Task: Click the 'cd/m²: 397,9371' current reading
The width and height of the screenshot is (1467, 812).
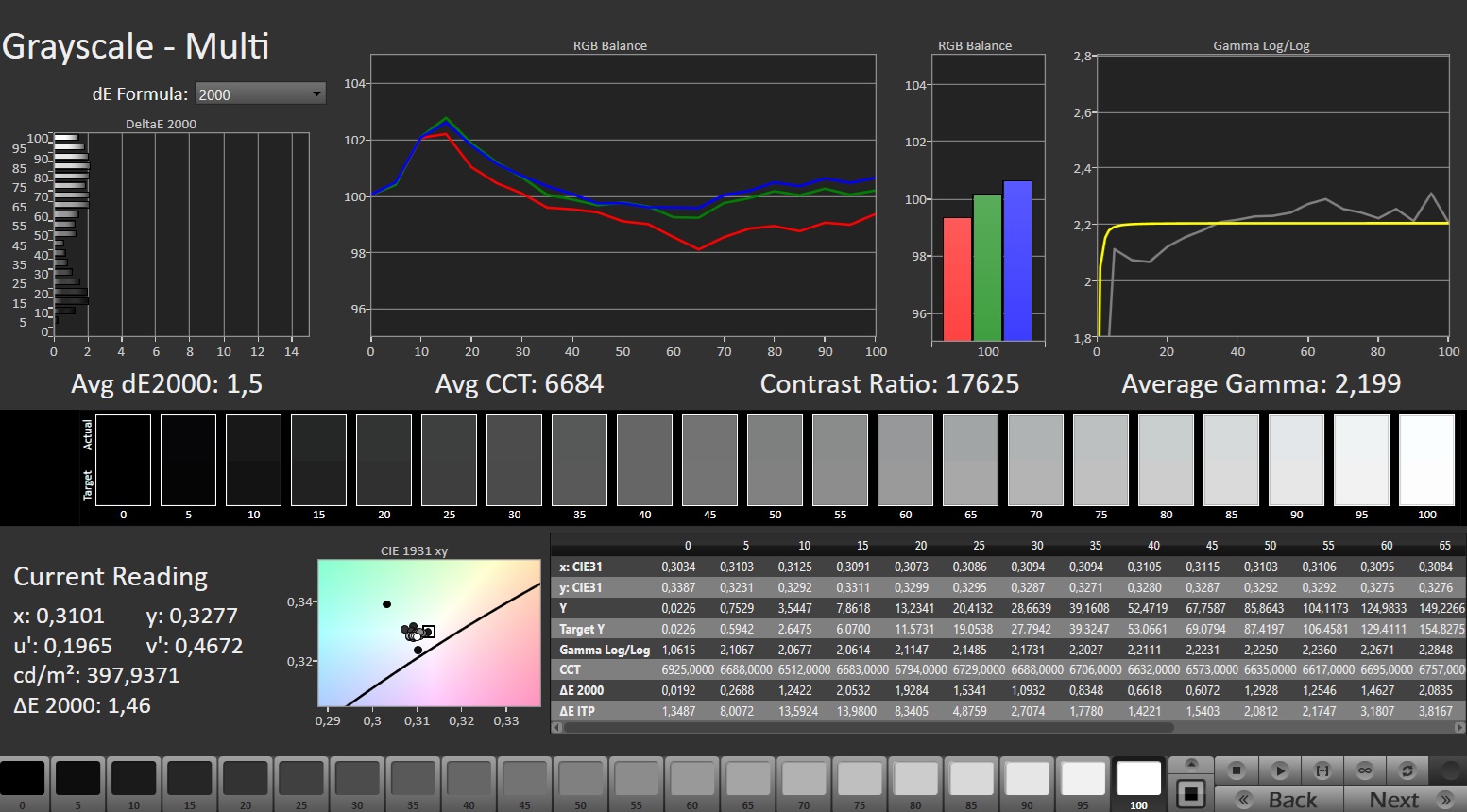Action: coord(96,675)
